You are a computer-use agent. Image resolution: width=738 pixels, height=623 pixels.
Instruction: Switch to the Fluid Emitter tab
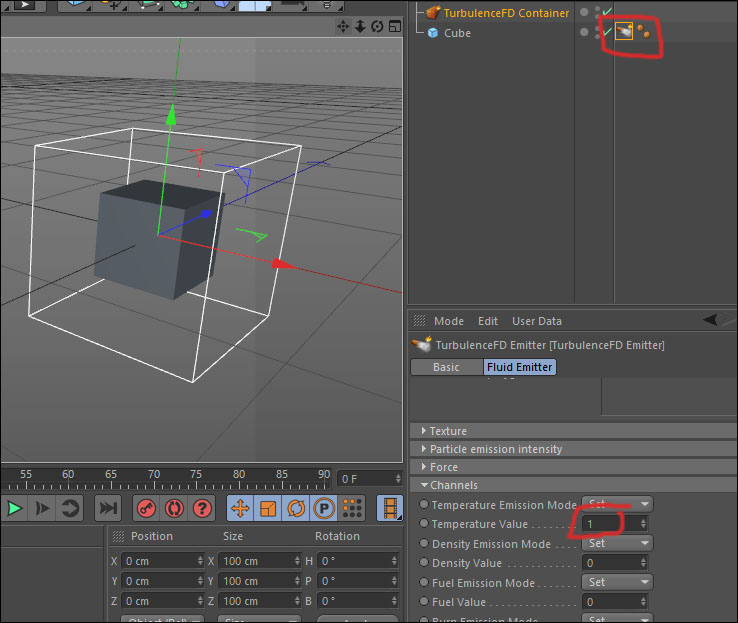pyautogui.click(x=520, y=367)
